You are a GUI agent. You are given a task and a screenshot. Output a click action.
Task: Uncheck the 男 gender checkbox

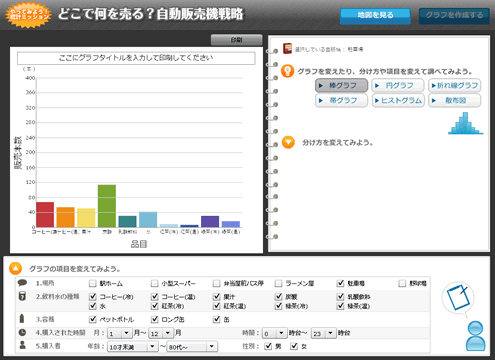pos(268,346)
